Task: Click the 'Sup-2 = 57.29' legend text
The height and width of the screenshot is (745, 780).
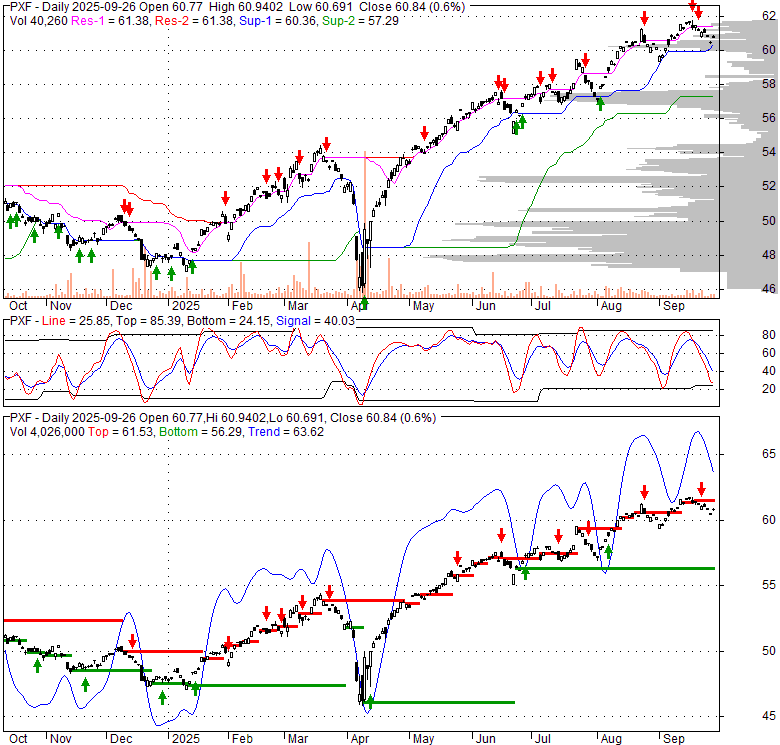Action: pos(360,21)
